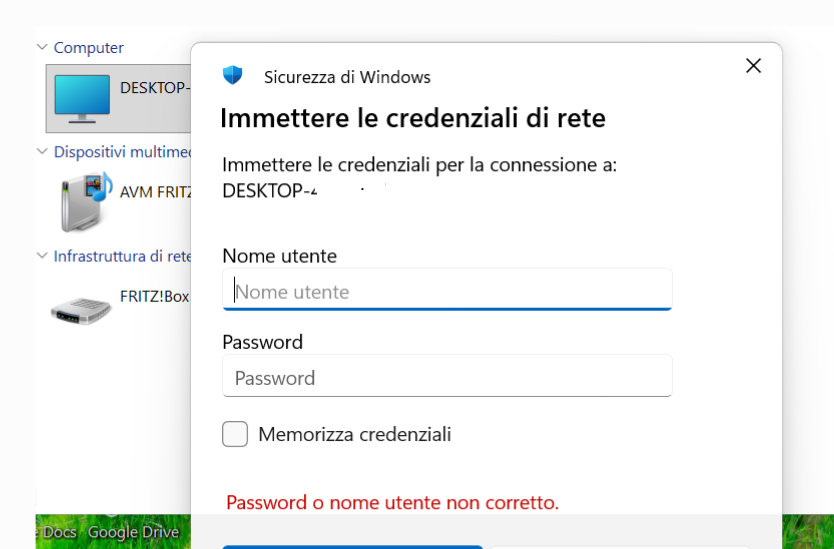
Task: Select the AVM FRITZ media server icon
Action: (87, 202)
